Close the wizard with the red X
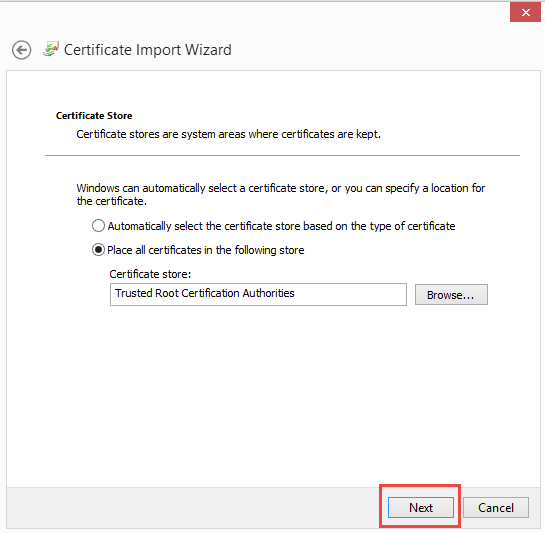The height and width of the screenshot is (533, 545). (x=525, y=13)
